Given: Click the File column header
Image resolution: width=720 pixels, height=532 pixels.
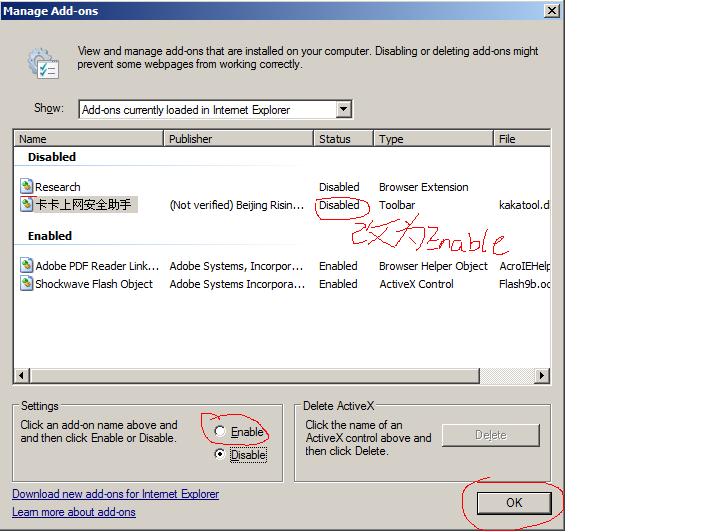Looking at the screenshot, I should (x=522, y=139).
